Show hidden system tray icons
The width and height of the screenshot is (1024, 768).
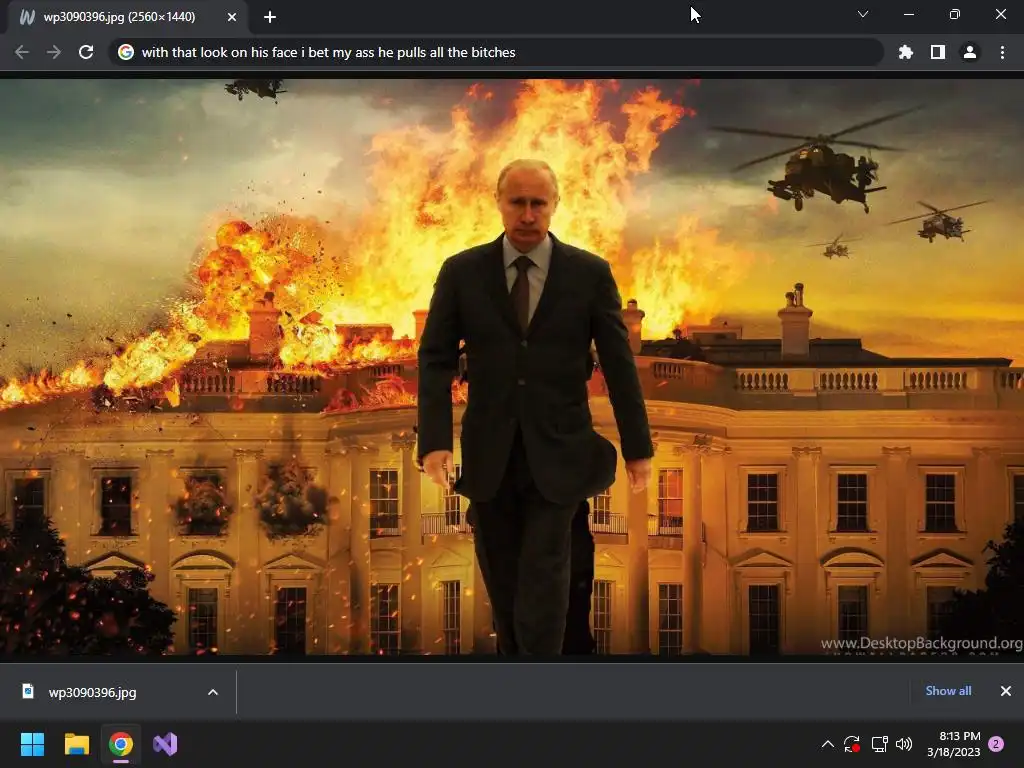coord(827,744)
